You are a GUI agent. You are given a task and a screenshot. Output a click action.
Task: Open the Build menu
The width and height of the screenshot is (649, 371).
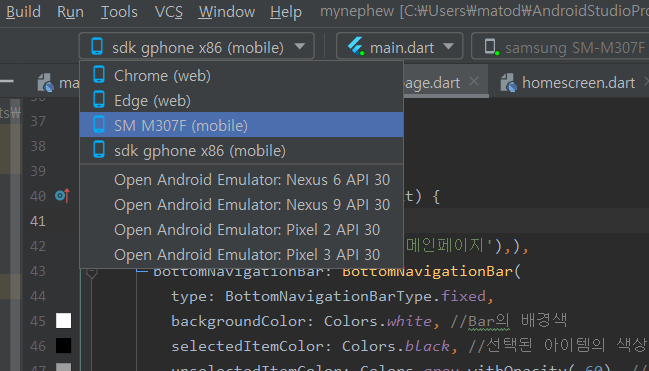point(23,12)
